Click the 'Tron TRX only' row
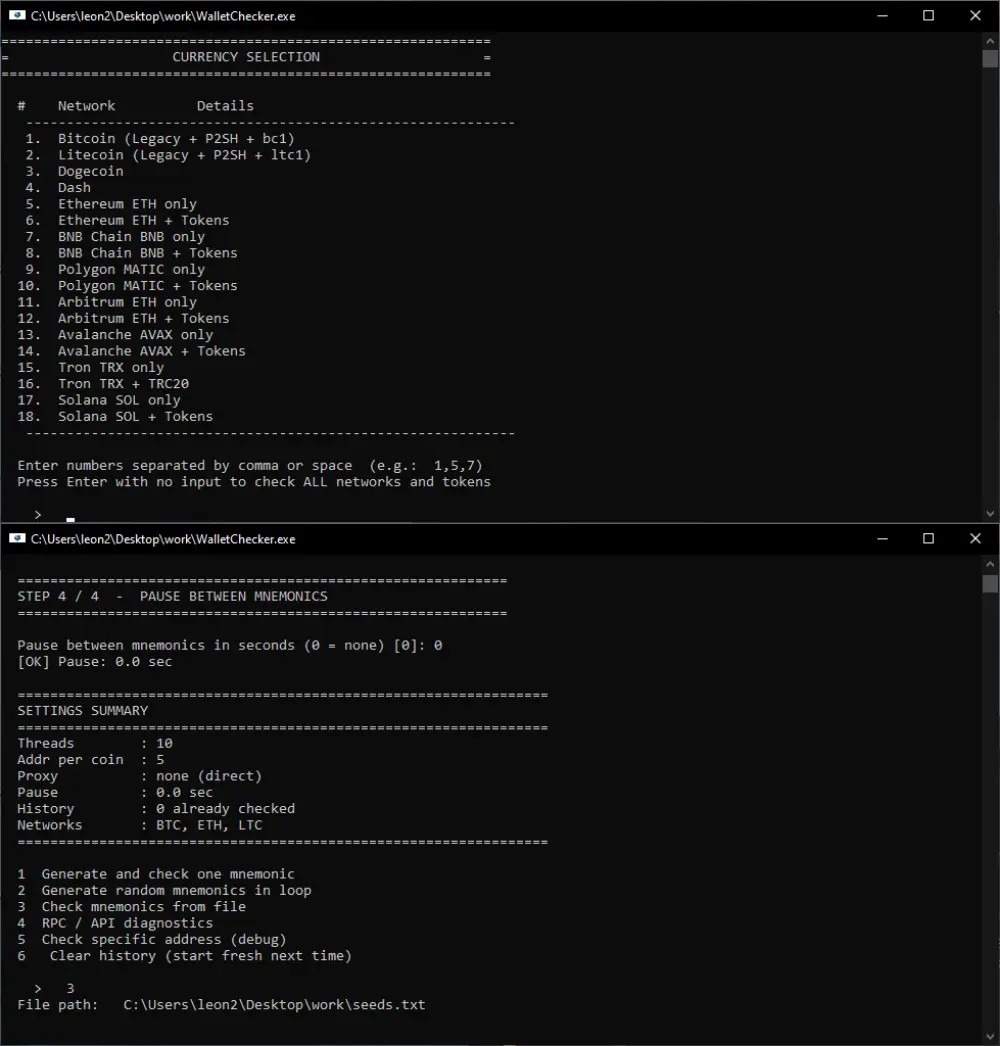Image resolution: width=1000 pixels, height=1046 pixels. (x=91, y=368)
